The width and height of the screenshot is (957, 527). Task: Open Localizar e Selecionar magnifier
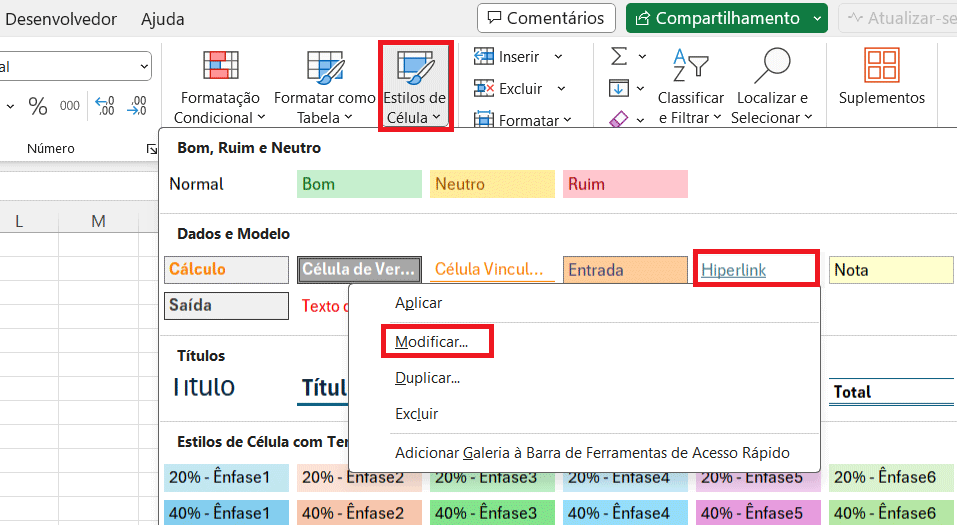[x=770, y=66]
